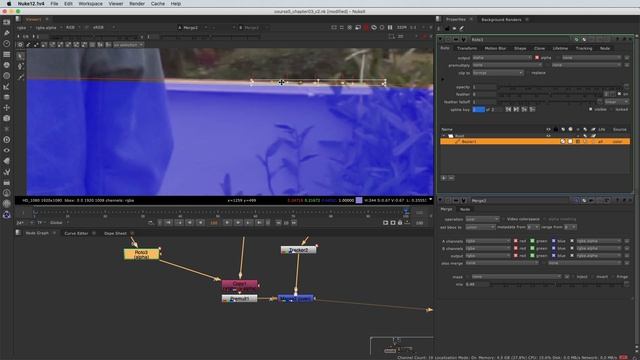Toggle the locked checkbox for the spline
The image size is (640, 360).
point(612,109)
